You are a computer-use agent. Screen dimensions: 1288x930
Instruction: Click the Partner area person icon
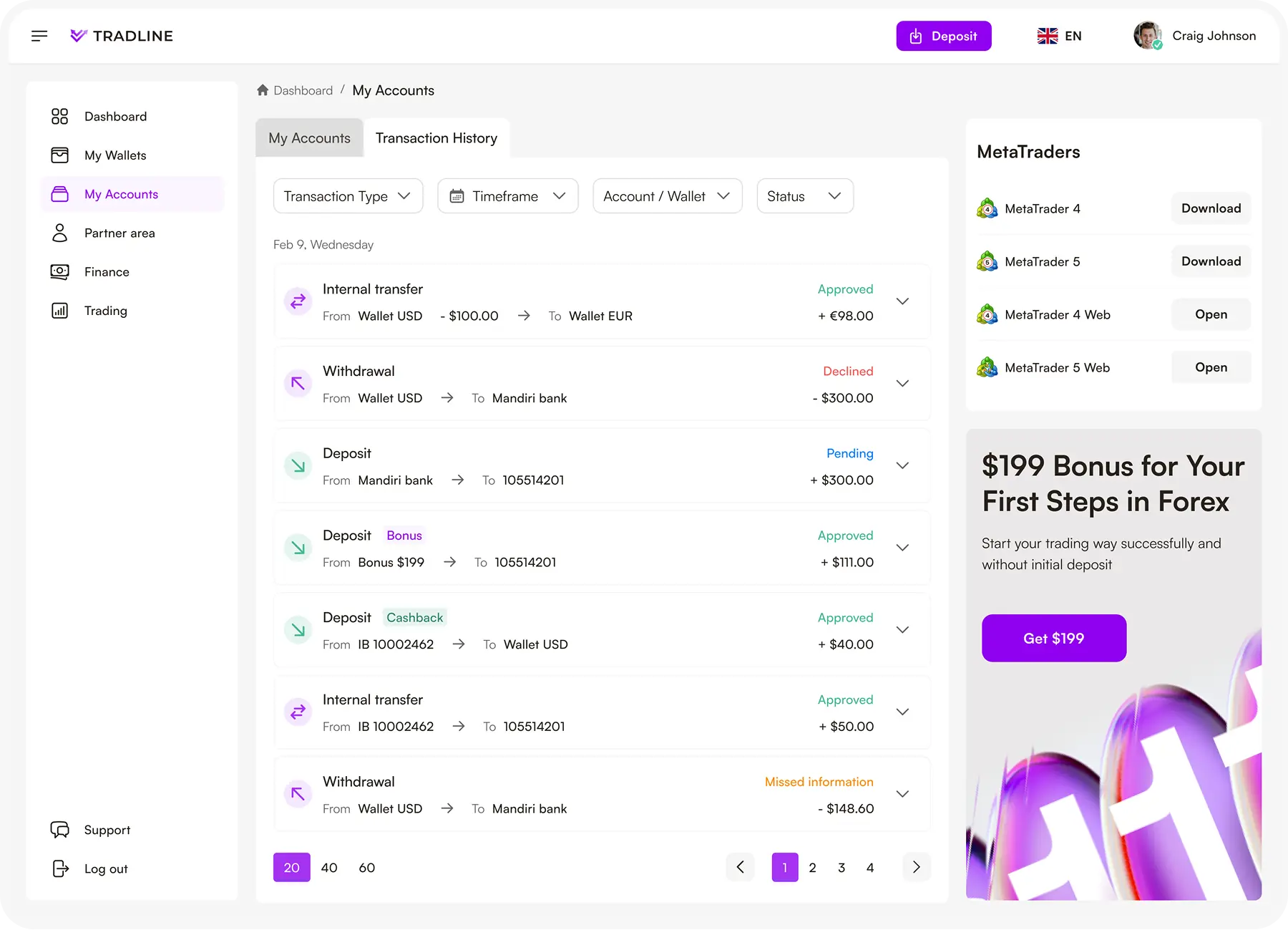[x=60, y=233]
